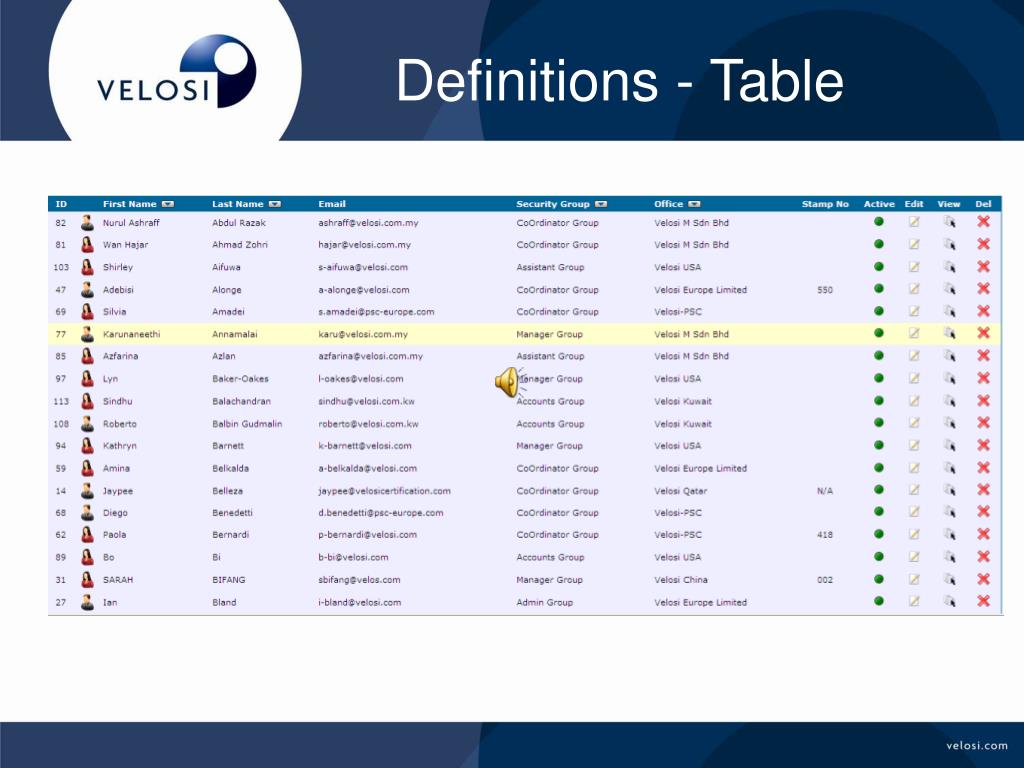Toggle the Active status for Wan Hajar
The width and height of the screenshot is (1024, 768).
coord(879,244)
